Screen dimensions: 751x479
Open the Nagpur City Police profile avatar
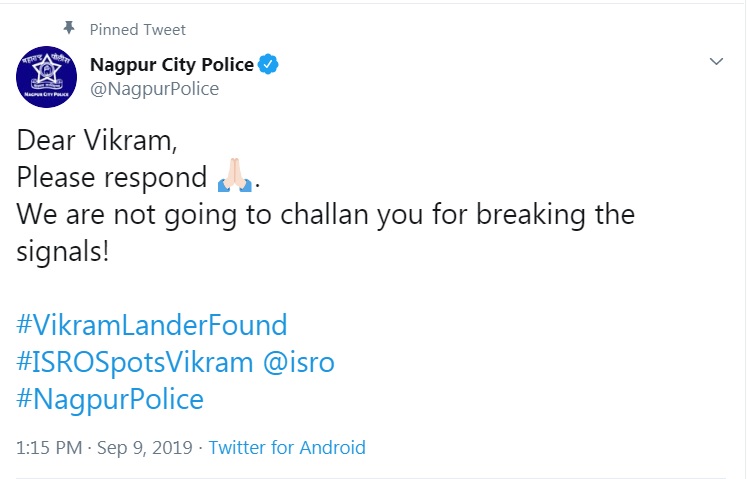click(x=46, y=77)
